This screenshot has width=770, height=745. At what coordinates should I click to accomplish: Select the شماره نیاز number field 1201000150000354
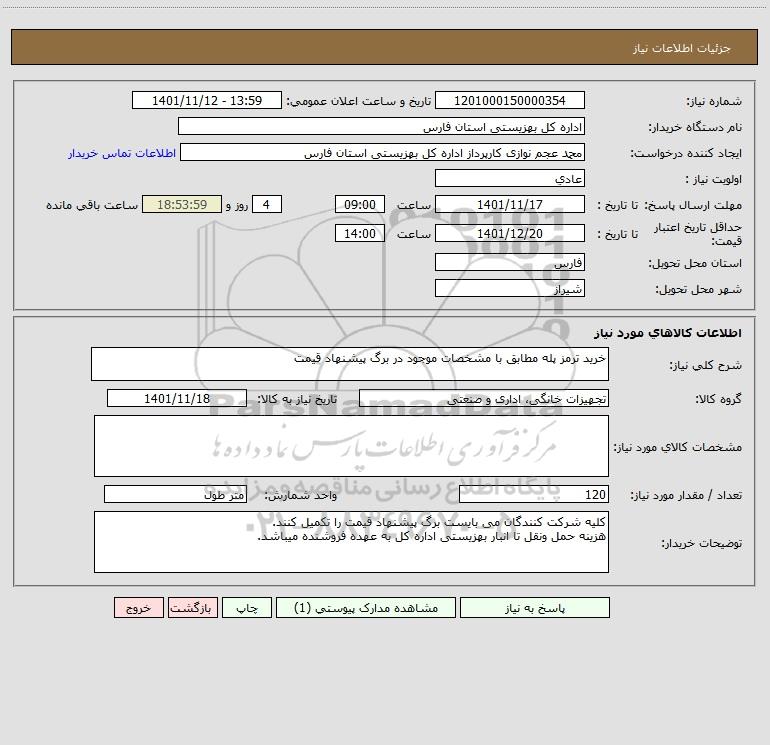point(510,100)
